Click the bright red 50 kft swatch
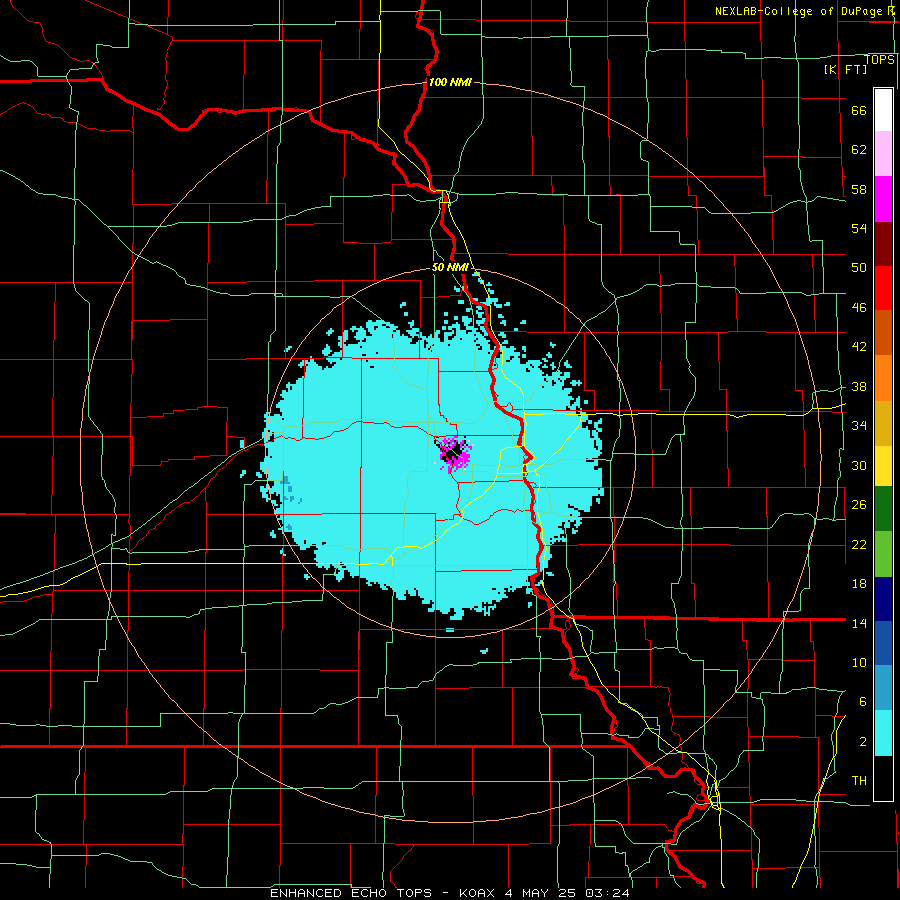The image size is (900, 900). pyautogui.click(x=883, y=289)
